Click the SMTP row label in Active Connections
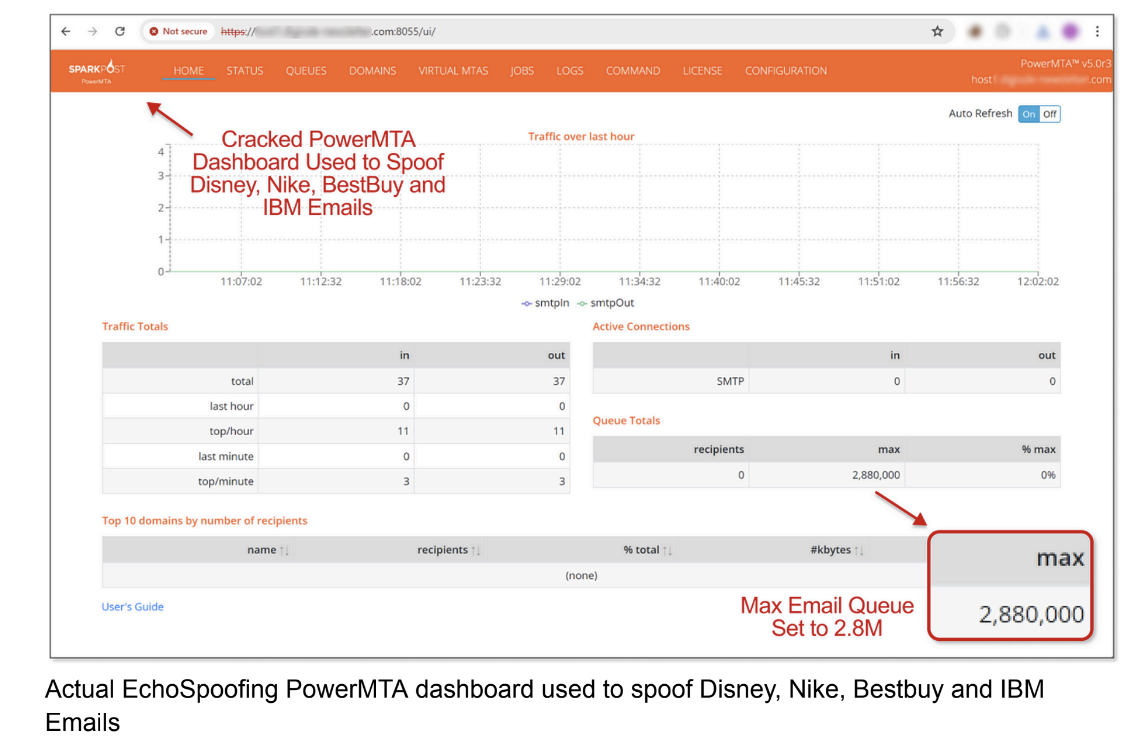1142x748 pixels. pos(731,381)
